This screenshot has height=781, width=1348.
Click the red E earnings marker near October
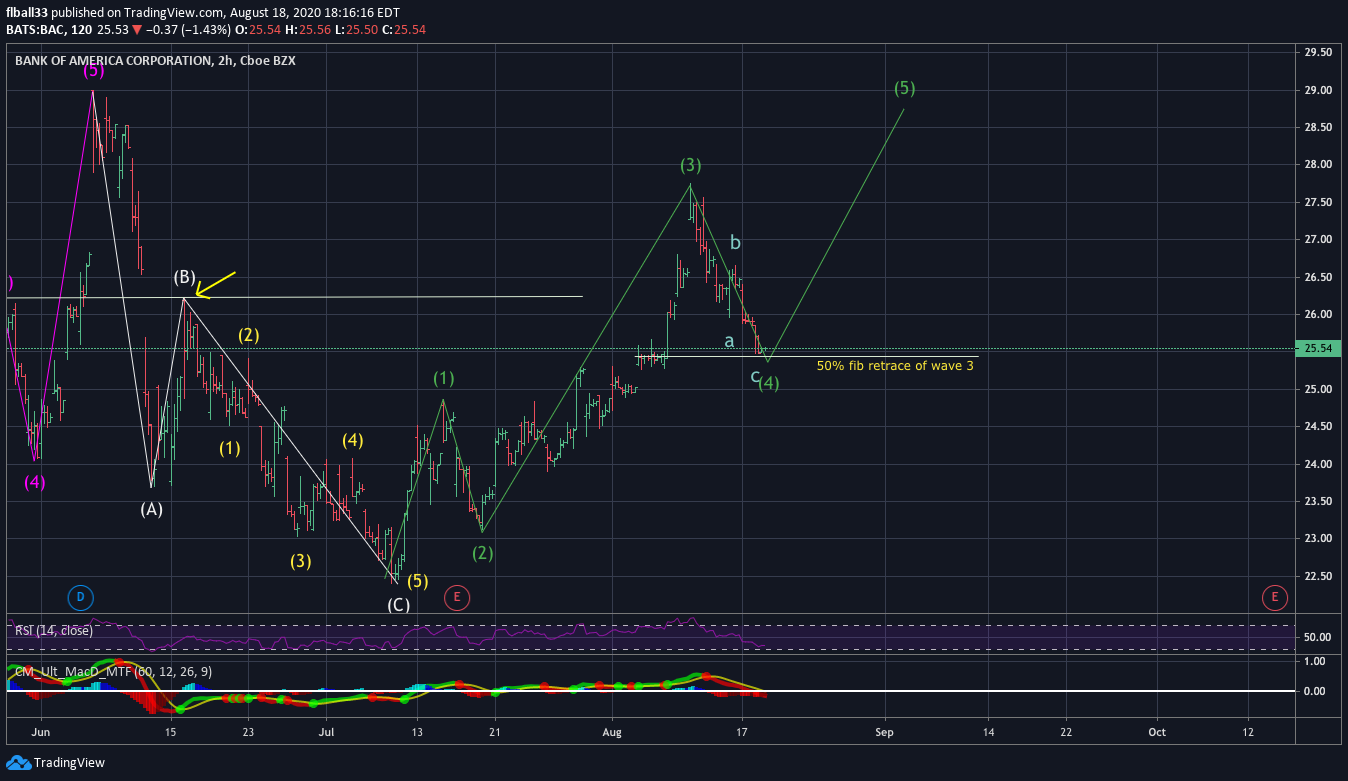tap(1275, 598)
